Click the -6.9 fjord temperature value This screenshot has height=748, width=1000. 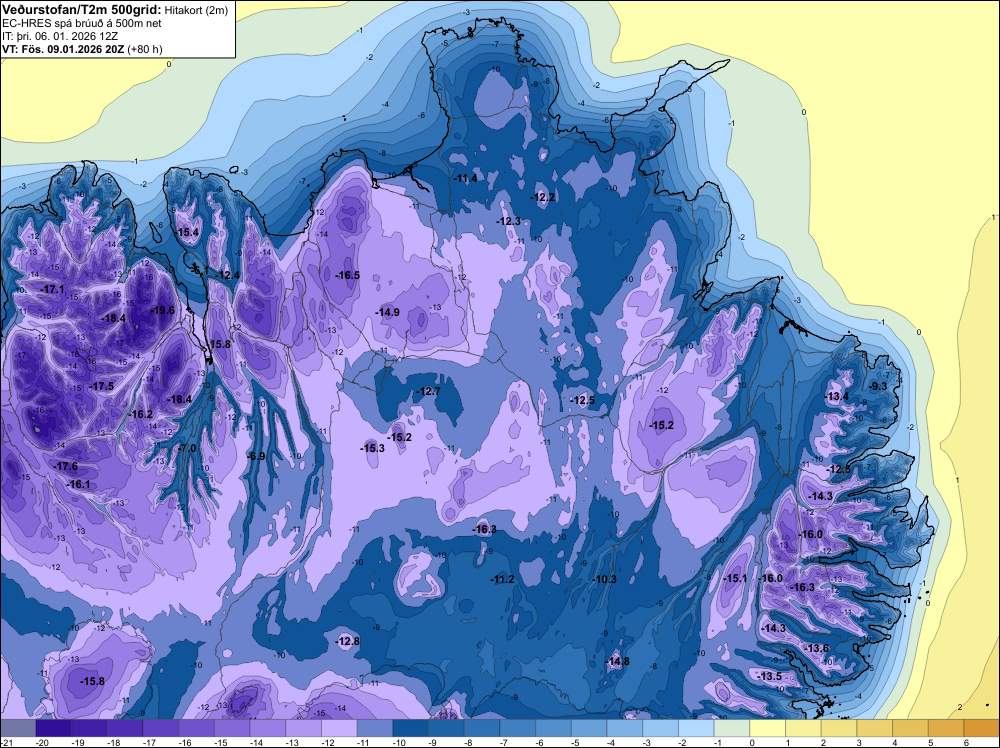[256, 456]
